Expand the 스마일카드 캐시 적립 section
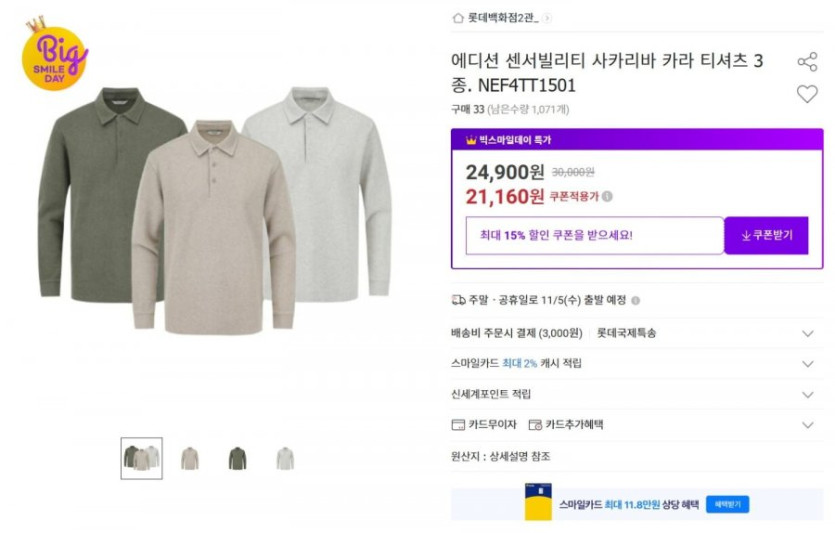Image resolution: width=835 pixels, height=533 pixels. pyautogui.click(x=807, y=364)
